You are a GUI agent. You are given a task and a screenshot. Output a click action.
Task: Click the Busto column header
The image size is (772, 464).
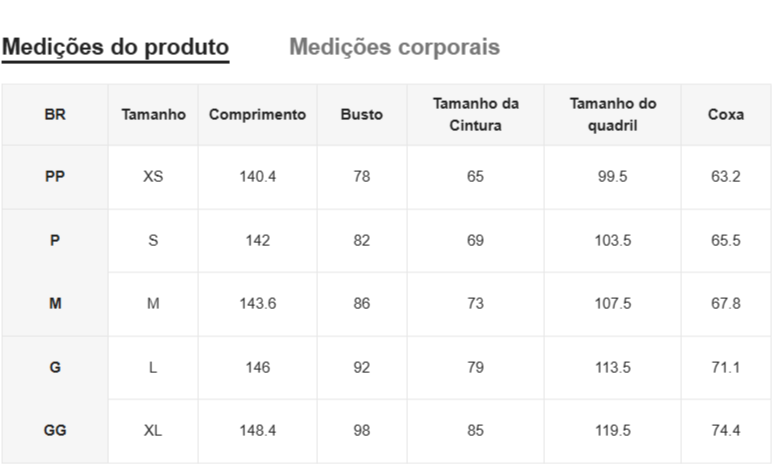pyautogui.click(x=361, y=115)
